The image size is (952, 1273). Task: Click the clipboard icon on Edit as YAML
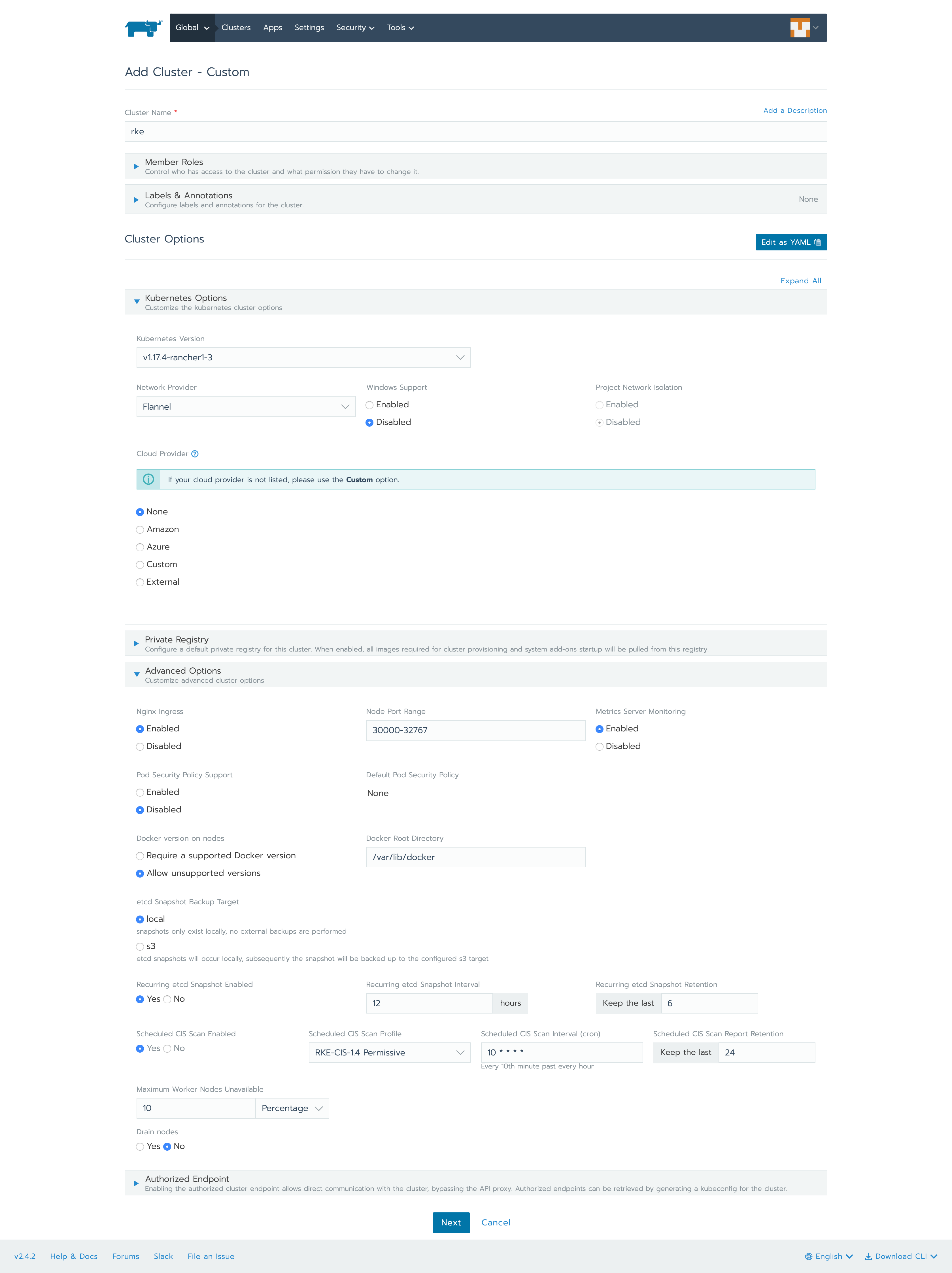tap(818, 242)
